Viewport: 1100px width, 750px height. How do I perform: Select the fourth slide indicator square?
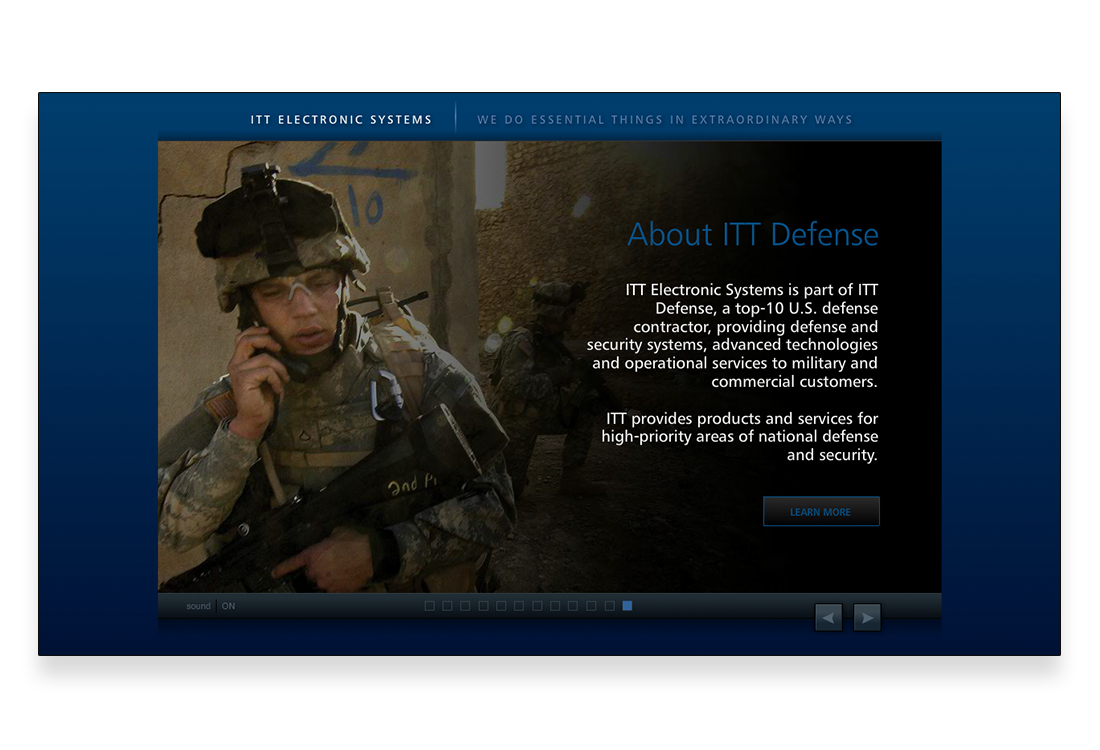pyautogui.click(x=483, y=605)
